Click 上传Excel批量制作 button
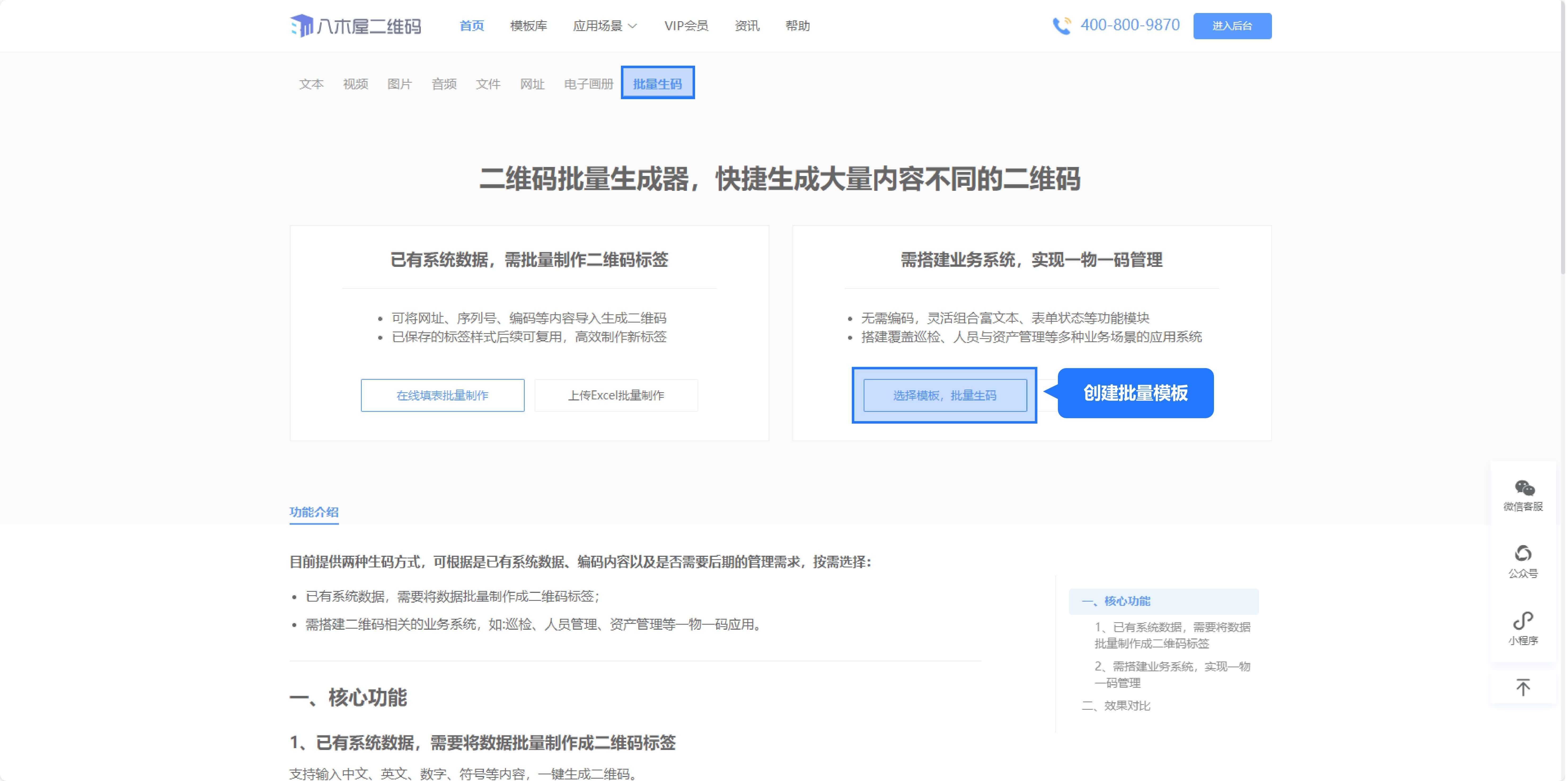Screen dimensions: 1568x781 (617, 395)
